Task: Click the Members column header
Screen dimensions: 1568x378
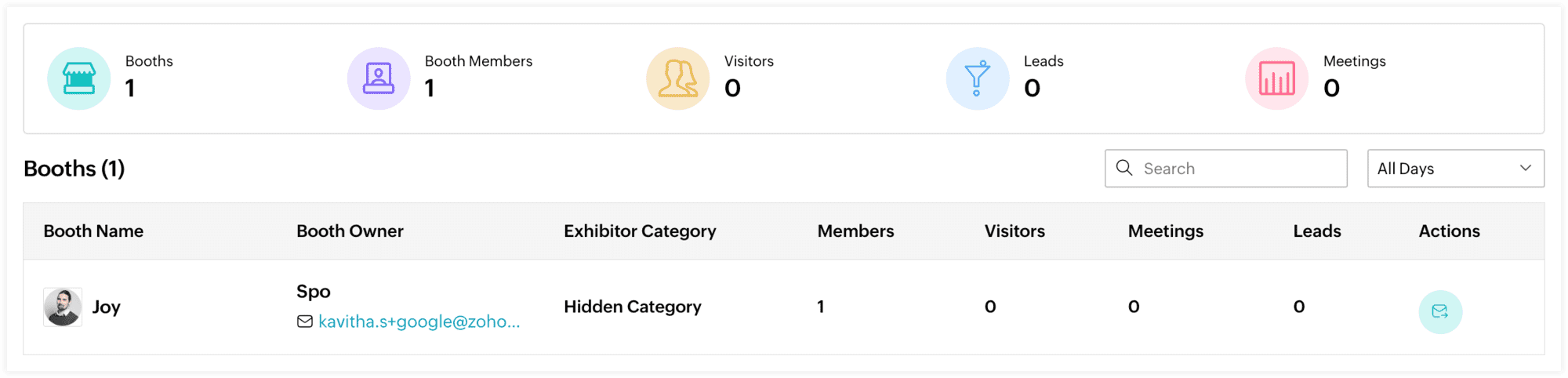Action: pos(855,231)
